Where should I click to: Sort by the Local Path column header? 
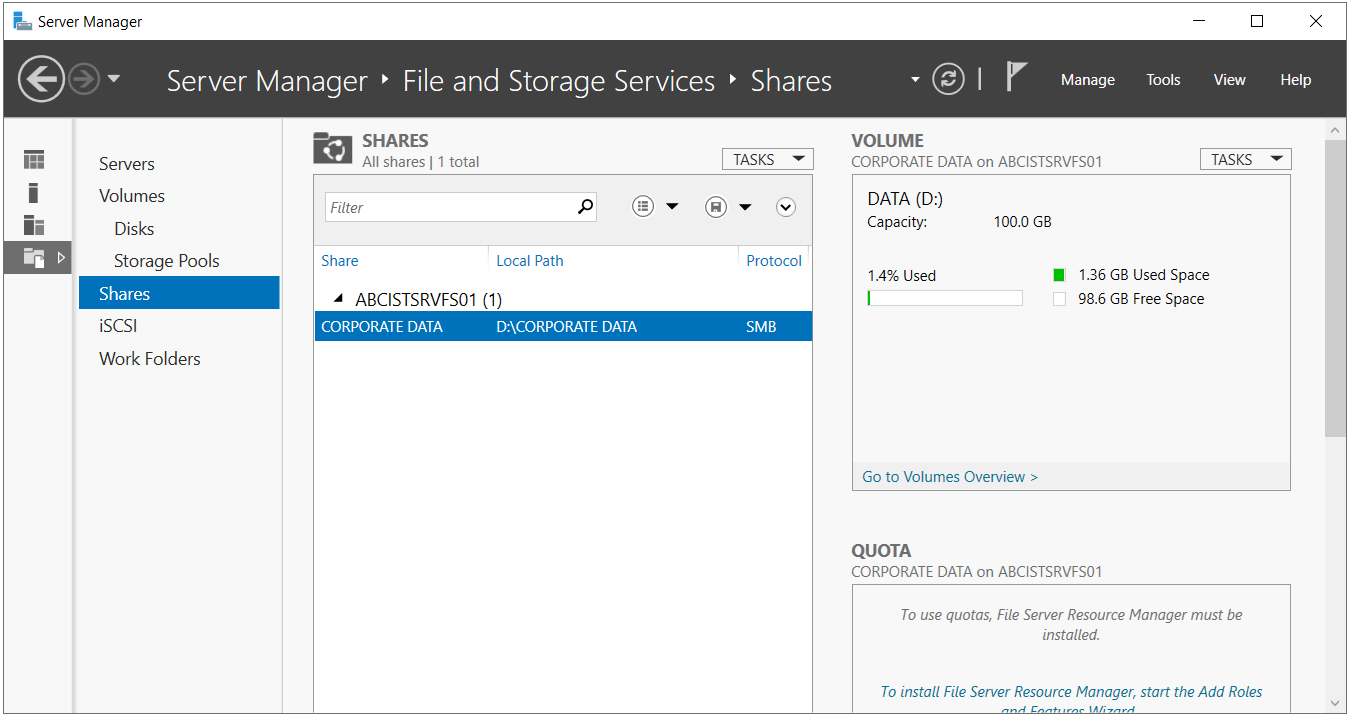(x=530, y=261)
